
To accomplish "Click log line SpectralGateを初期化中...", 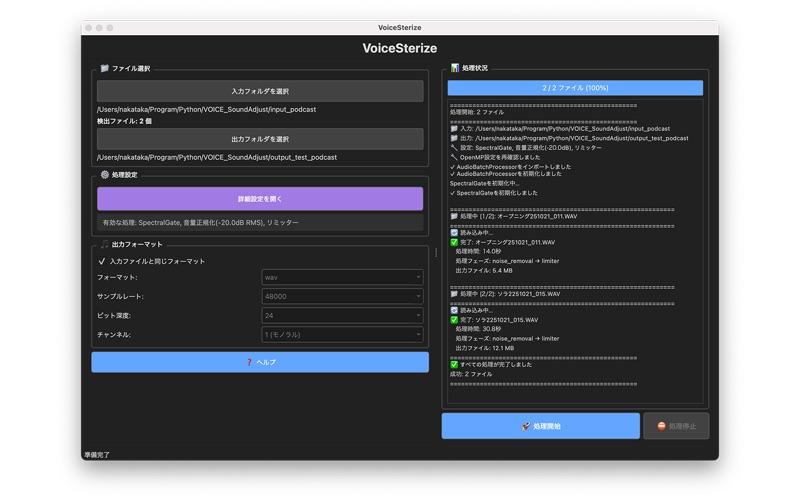I will pos(485,184).
